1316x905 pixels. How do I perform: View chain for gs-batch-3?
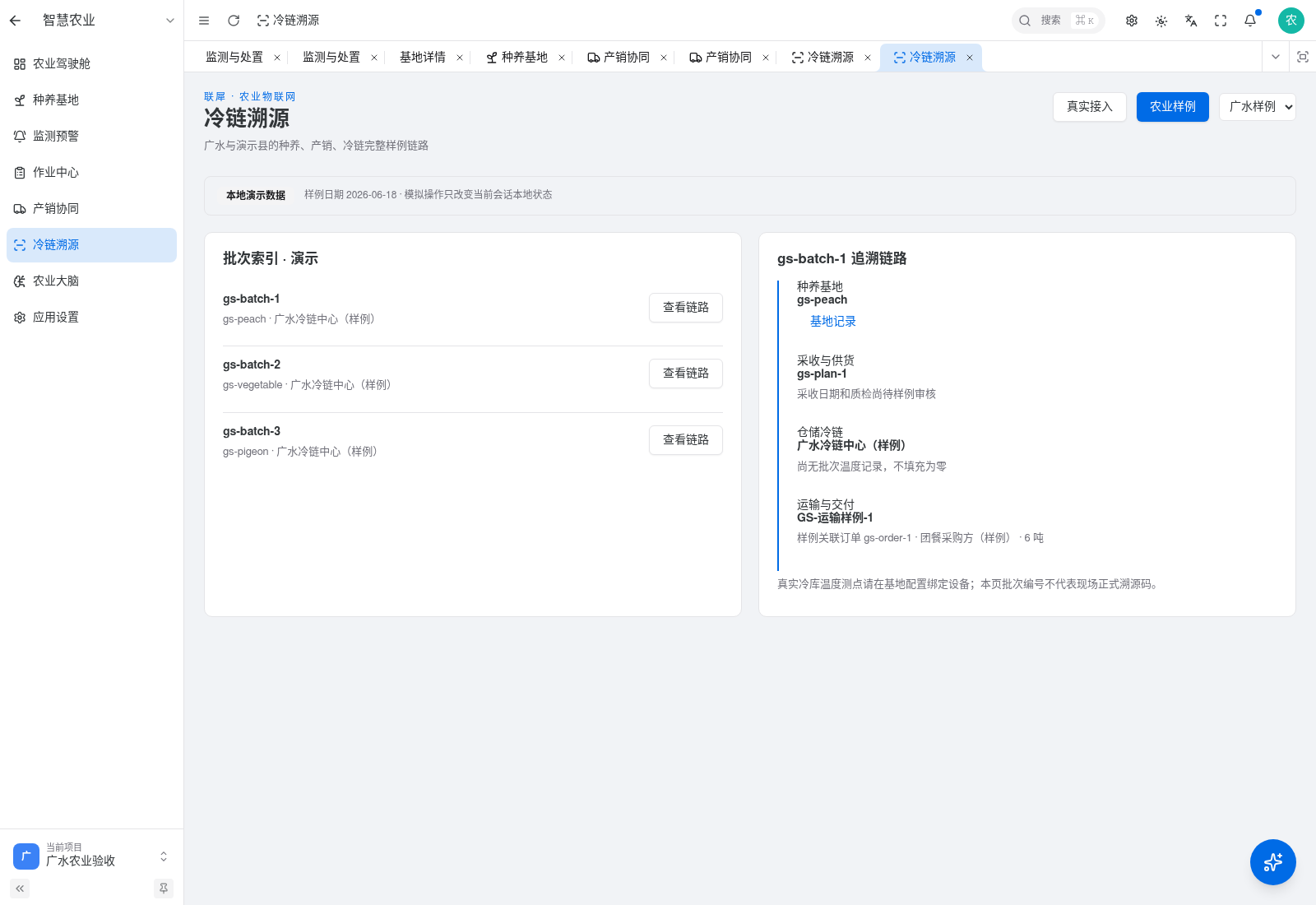685,440
